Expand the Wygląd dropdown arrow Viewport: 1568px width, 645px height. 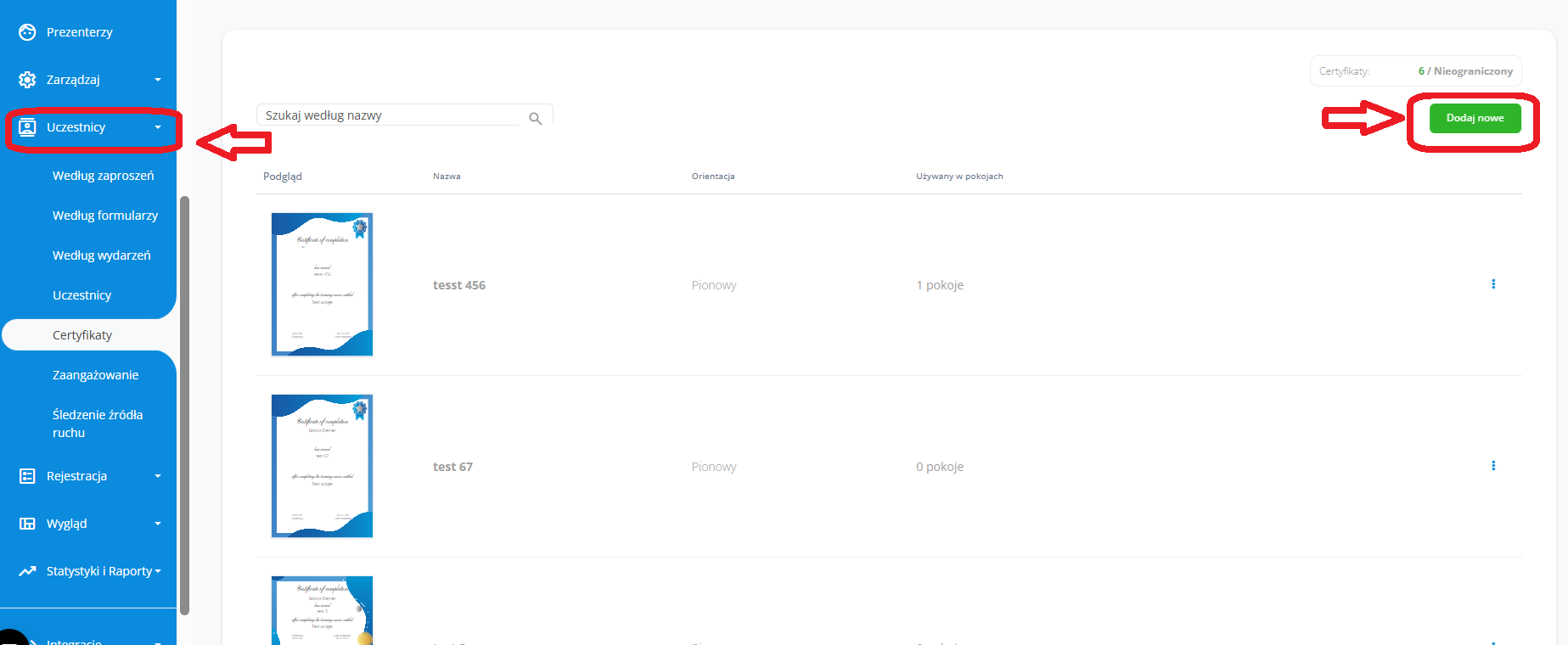point(158,524)
